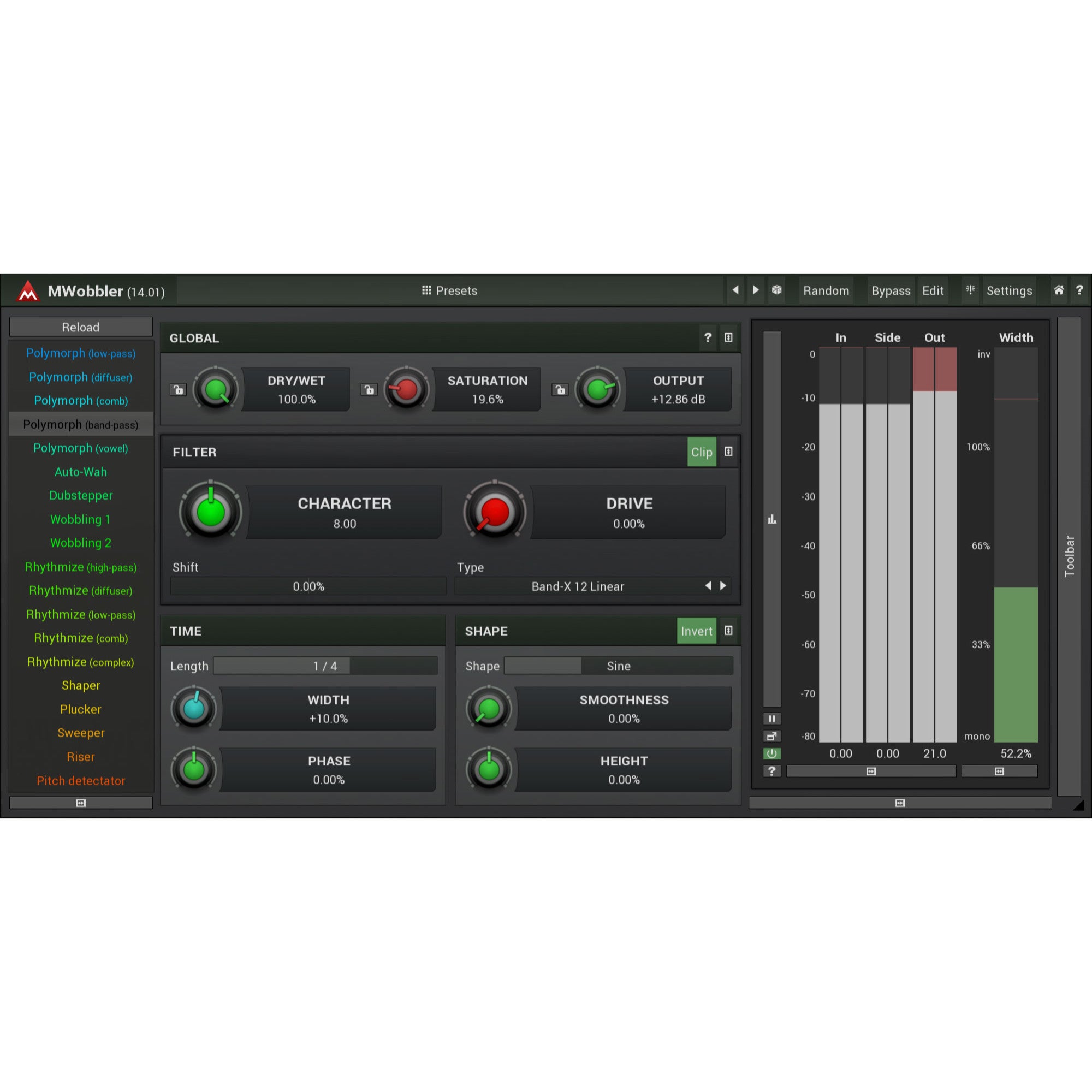Click collapse icon under preset list
This screenshot has width=1092, height=1092.
[81, 803]
